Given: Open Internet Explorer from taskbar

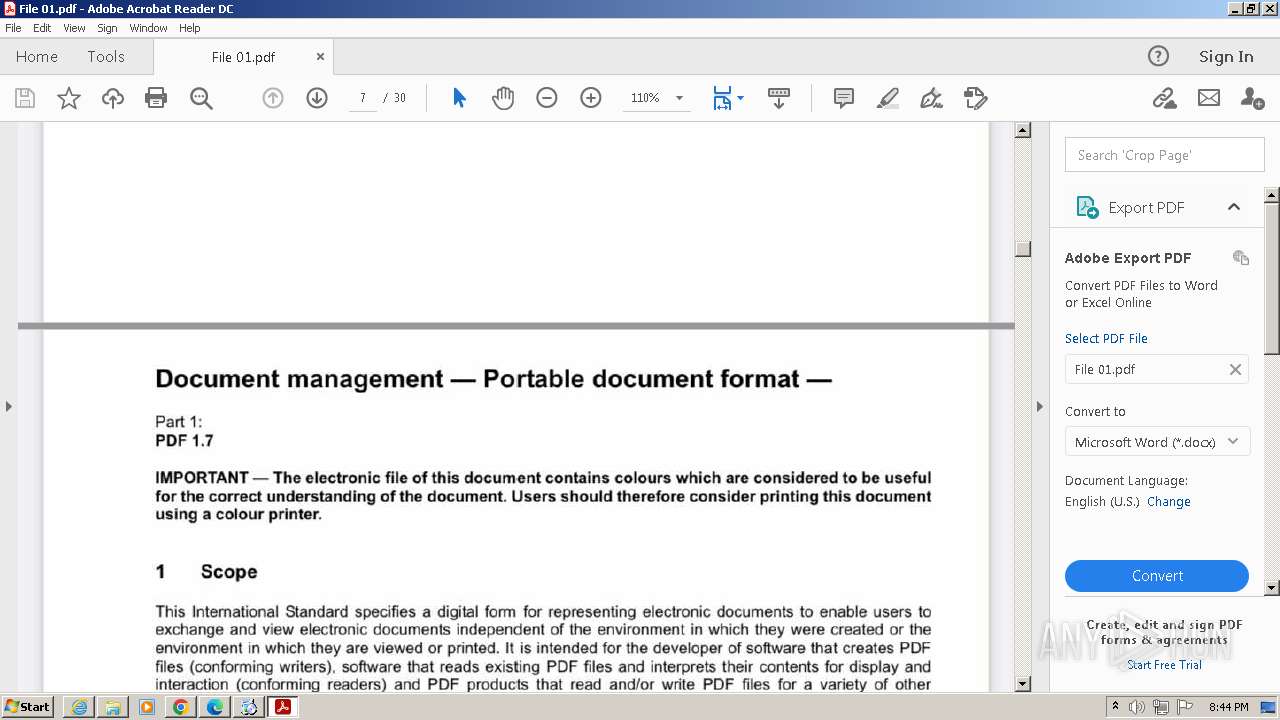Looking at the screenshot, I should [x=79, y=707].
